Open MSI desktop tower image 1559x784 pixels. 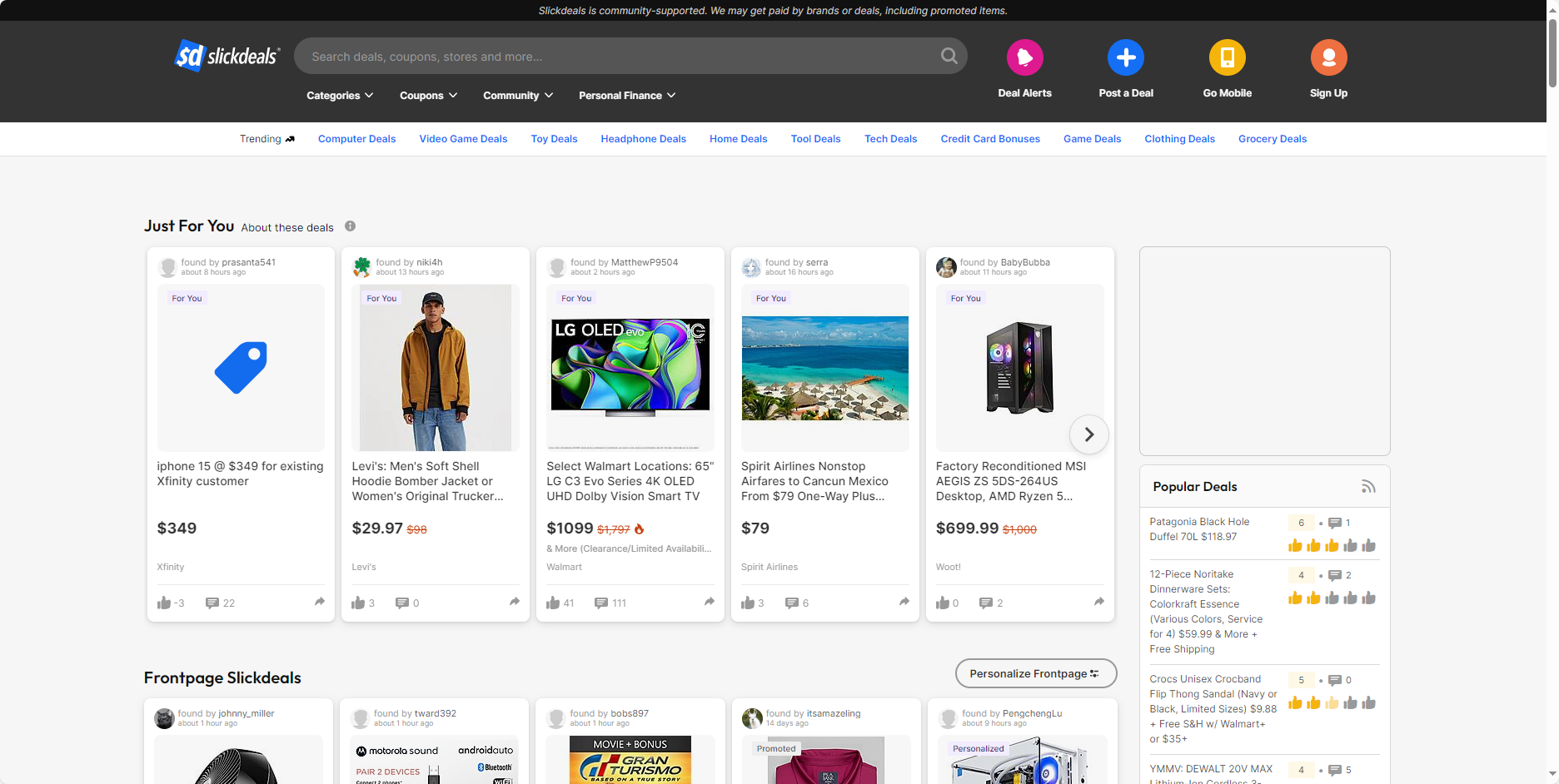tap(1020, 368)
